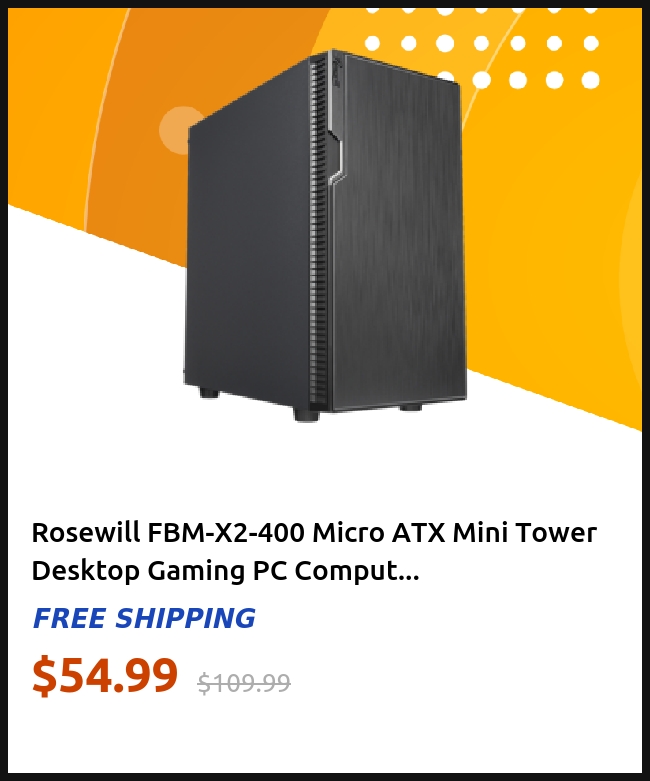Screen dimensions: 650x781
Task: Click the white dot grid decoration
Action: point(481,48)
